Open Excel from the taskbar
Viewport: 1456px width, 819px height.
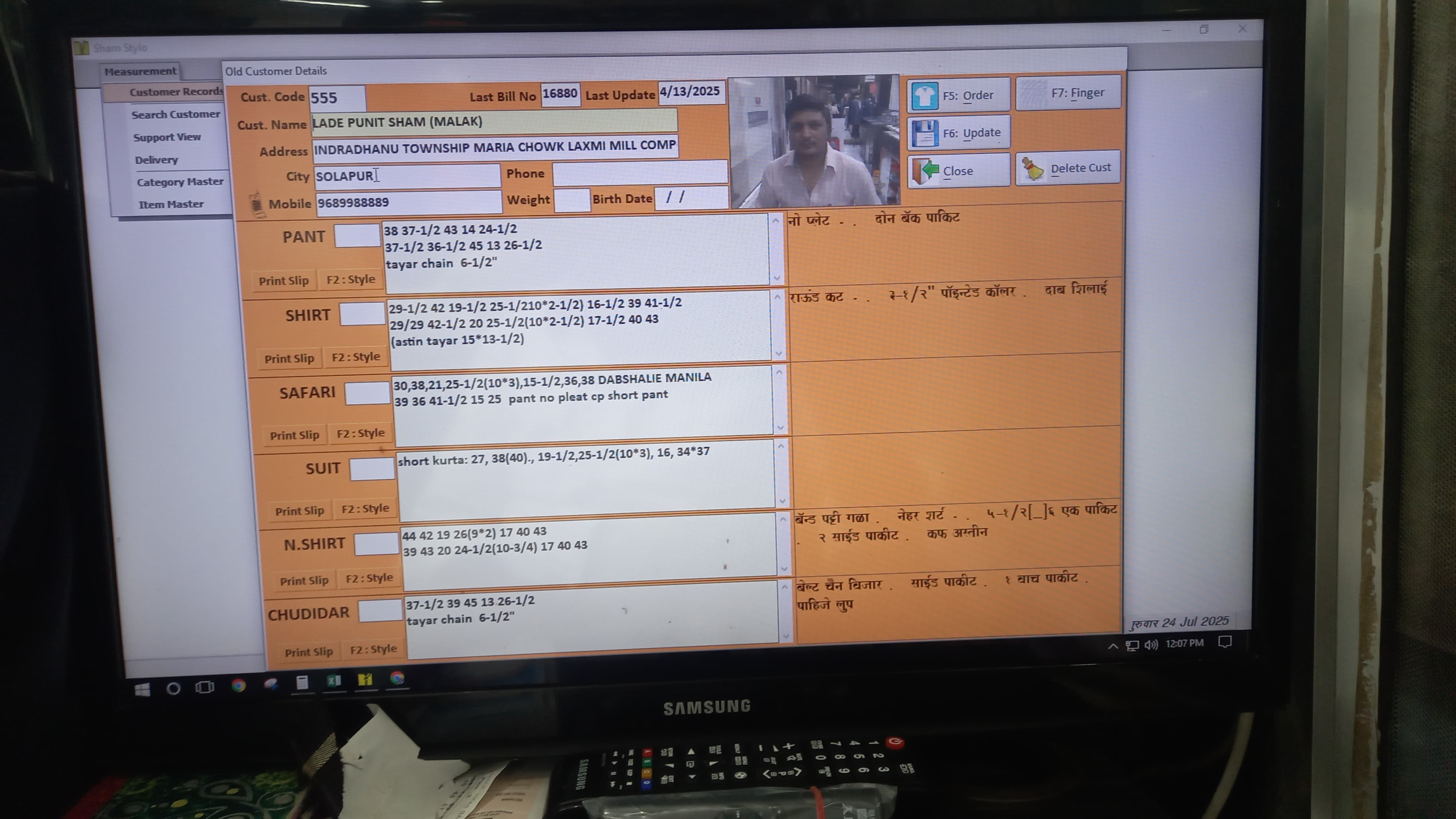point(334,681)
